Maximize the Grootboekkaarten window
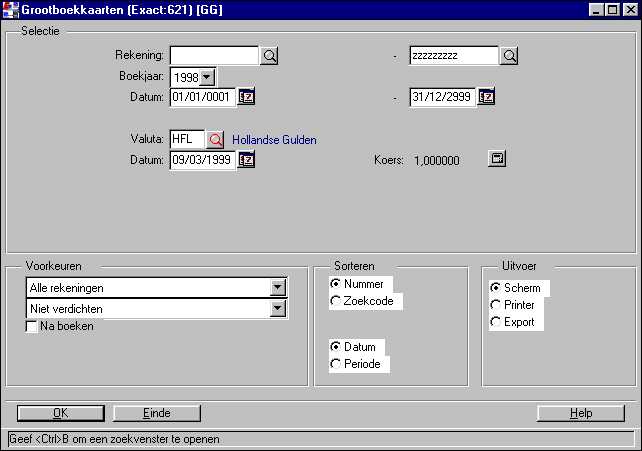 (x=613, y=9)
